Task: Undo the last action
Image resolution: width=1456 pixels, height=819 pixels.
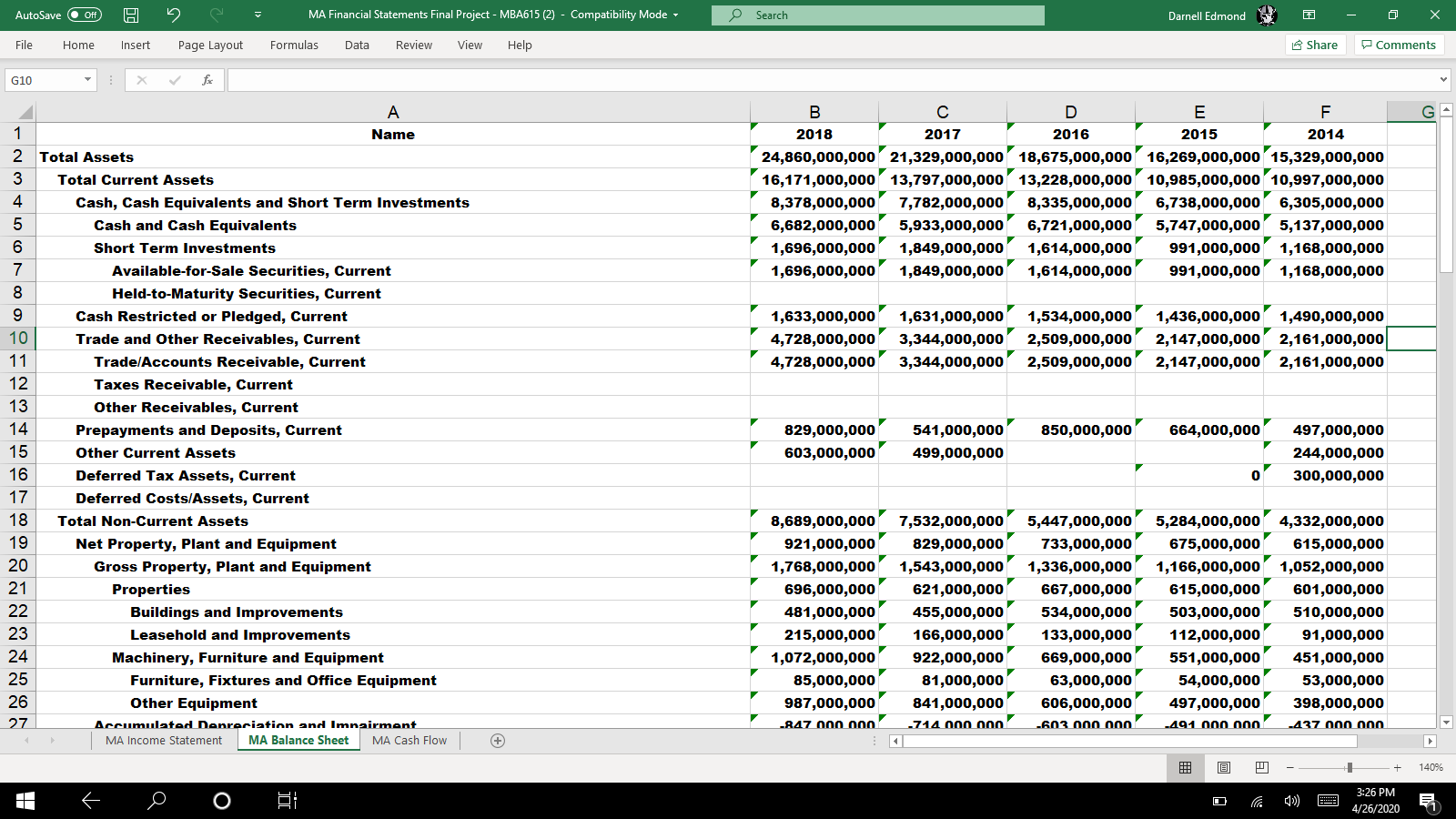Action: [x=174, y=15]
